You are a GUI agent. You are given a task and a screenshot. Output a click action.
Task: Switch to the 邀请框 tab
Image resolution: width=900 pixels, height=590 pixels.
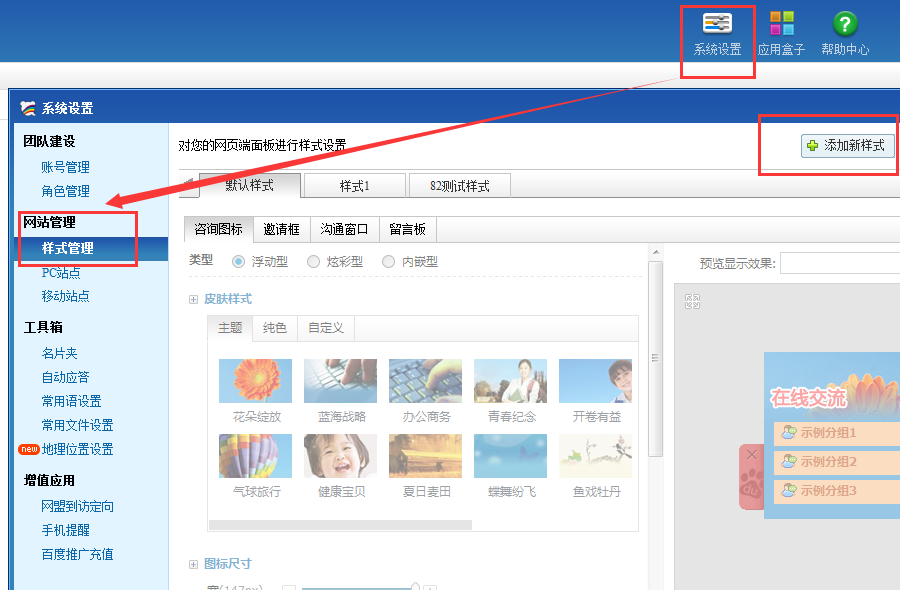coord(281,230)
